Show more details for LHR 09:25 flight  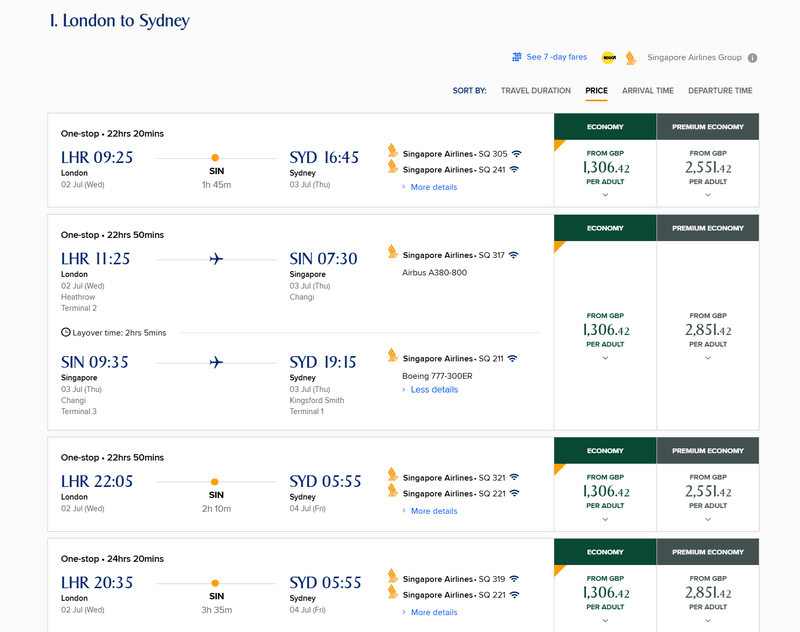[434, 187]
